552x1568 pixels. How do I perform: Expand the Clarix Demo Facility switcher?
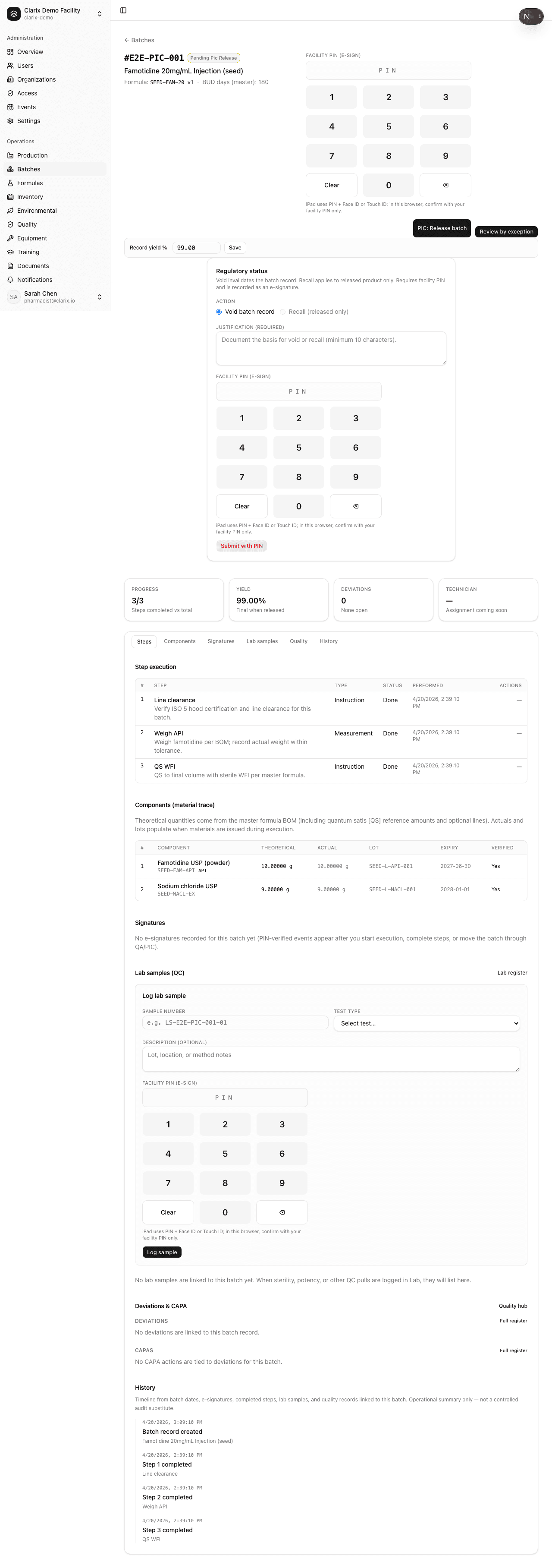tap(100, 13)
